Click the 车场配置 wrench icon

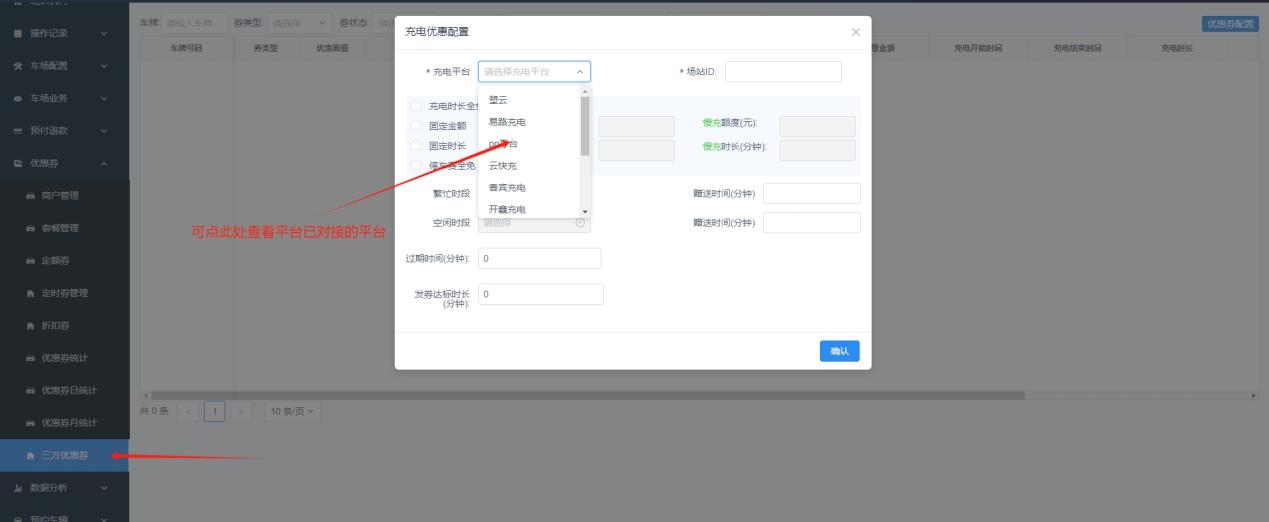[x=17, y=67]
